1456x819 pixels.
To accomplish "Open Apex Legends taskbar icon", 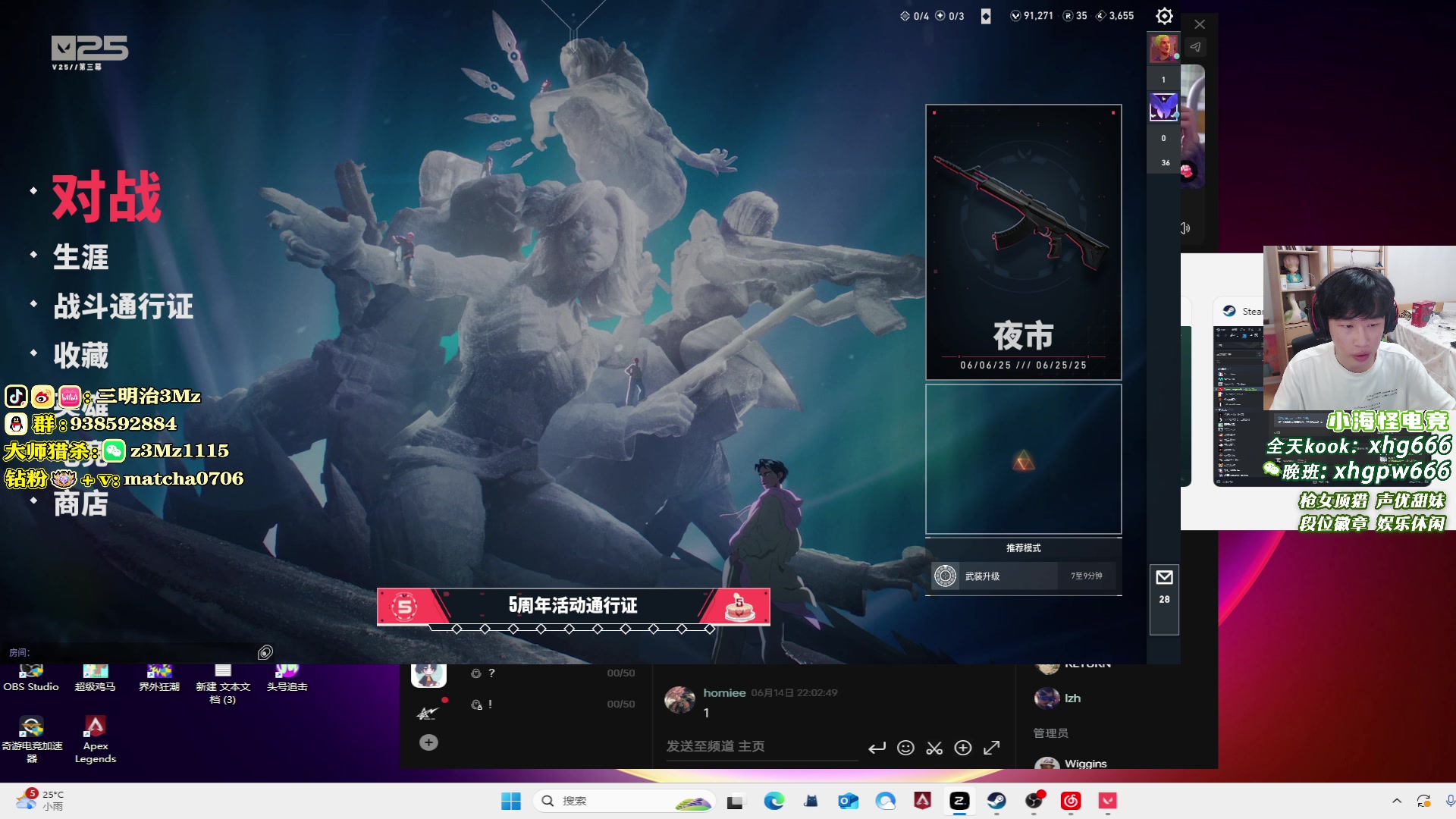I will point(922,801).
